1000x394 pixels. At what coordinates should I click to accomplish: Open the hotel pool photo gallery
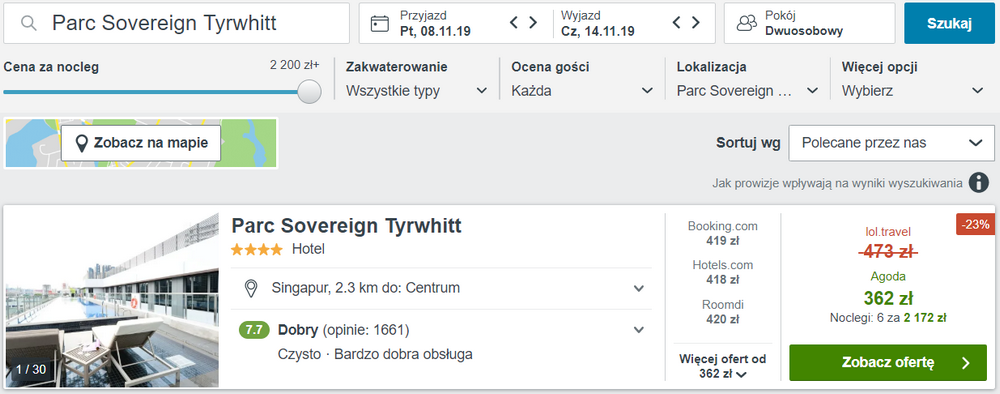(112, 300)
